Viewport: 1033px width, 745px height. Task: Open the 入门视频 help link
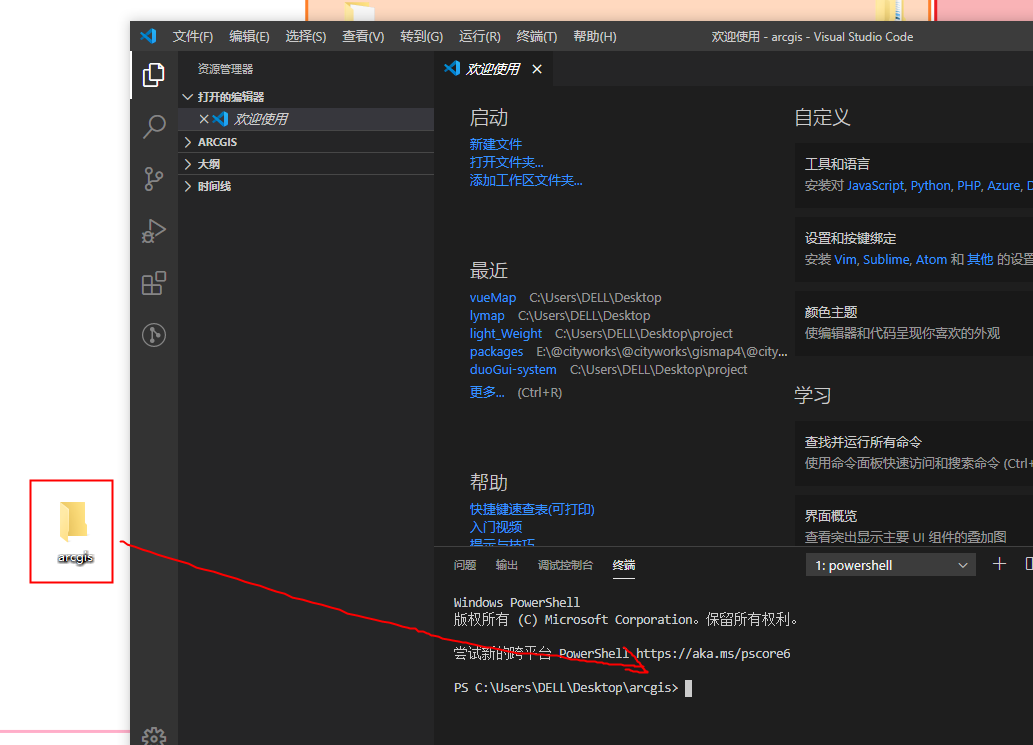496,527
